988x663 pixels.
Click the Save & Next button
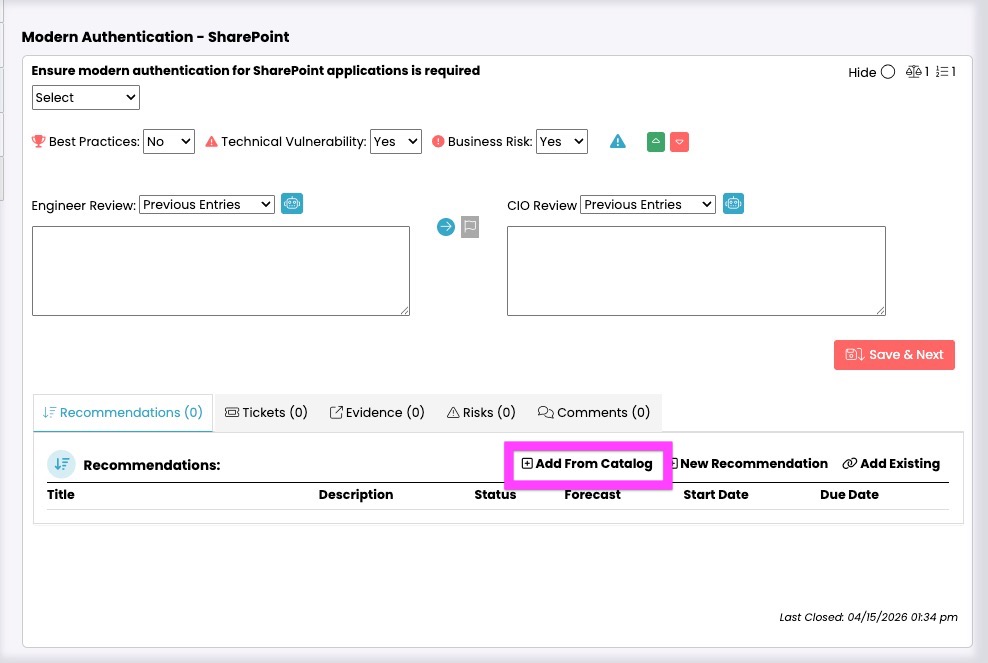tap(894, 355)
